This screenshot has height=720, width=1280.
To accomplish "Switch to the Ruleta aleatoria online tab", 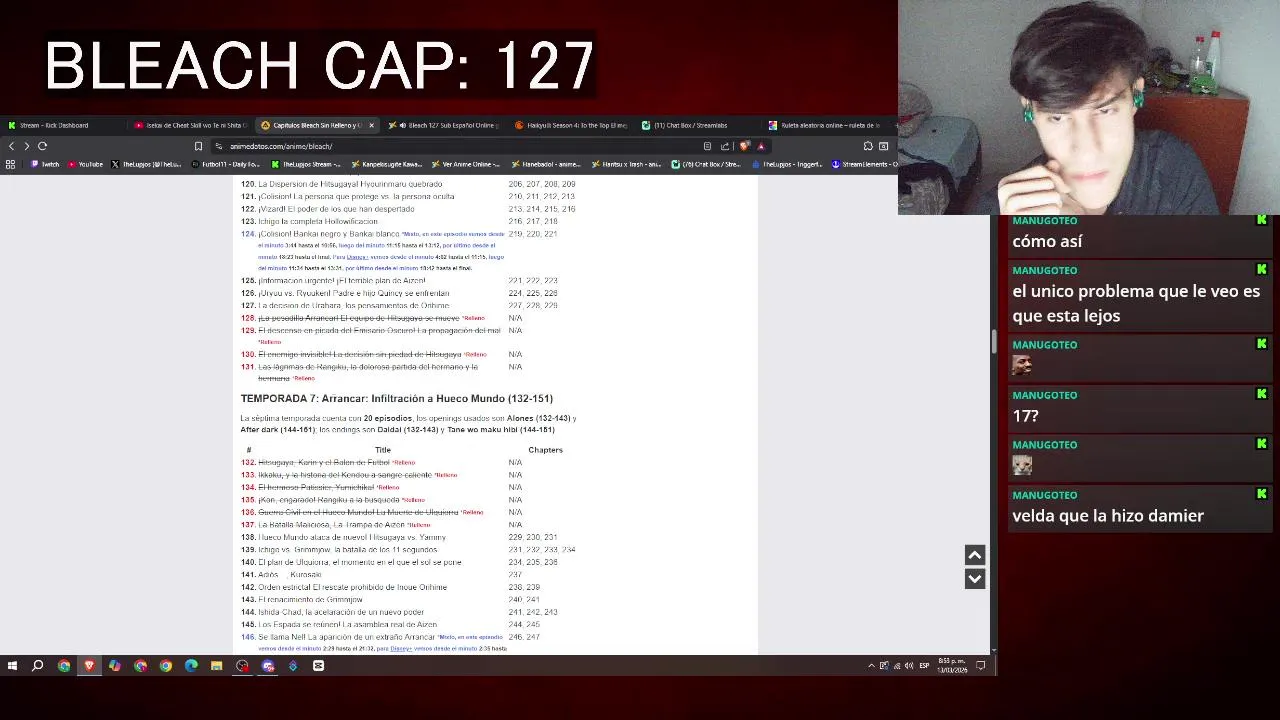I will coord(825,125).
